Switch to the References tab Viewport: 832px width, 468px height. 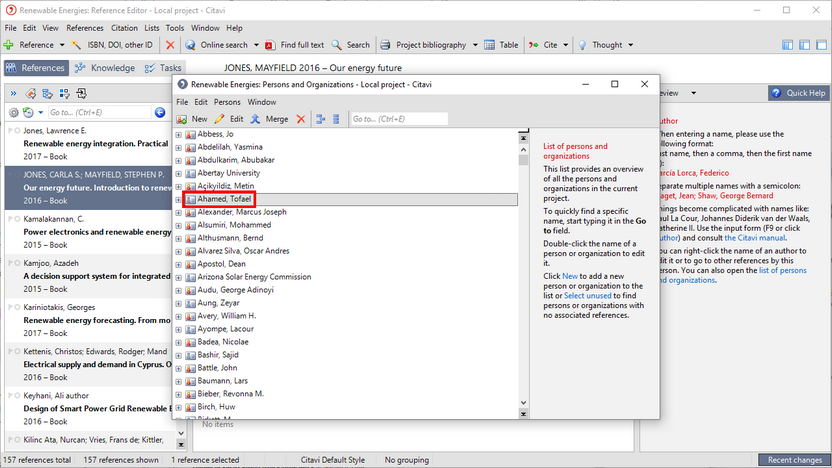36,68
